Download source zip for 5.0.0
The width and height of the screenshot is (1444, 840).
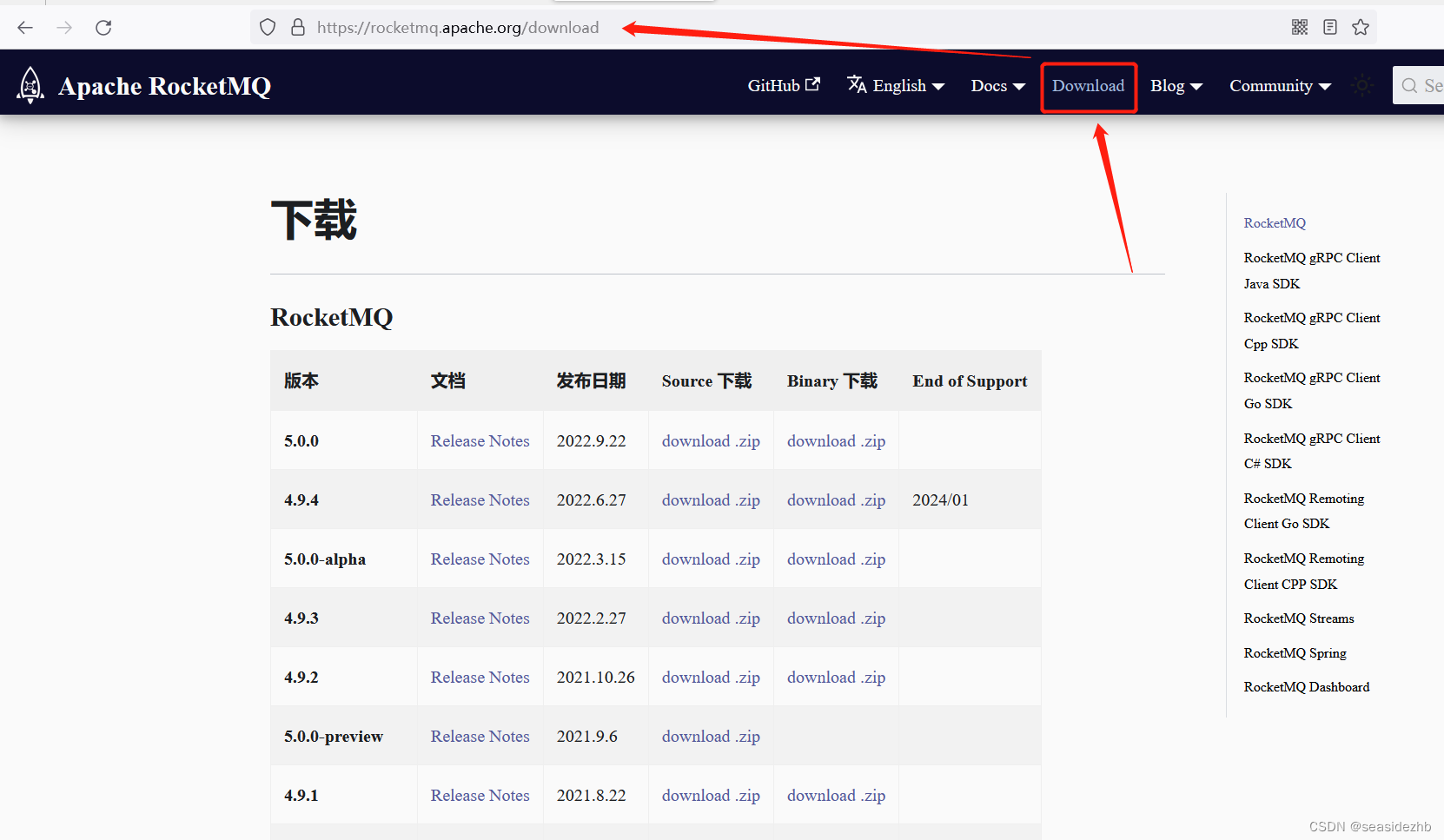click(711, 441)
